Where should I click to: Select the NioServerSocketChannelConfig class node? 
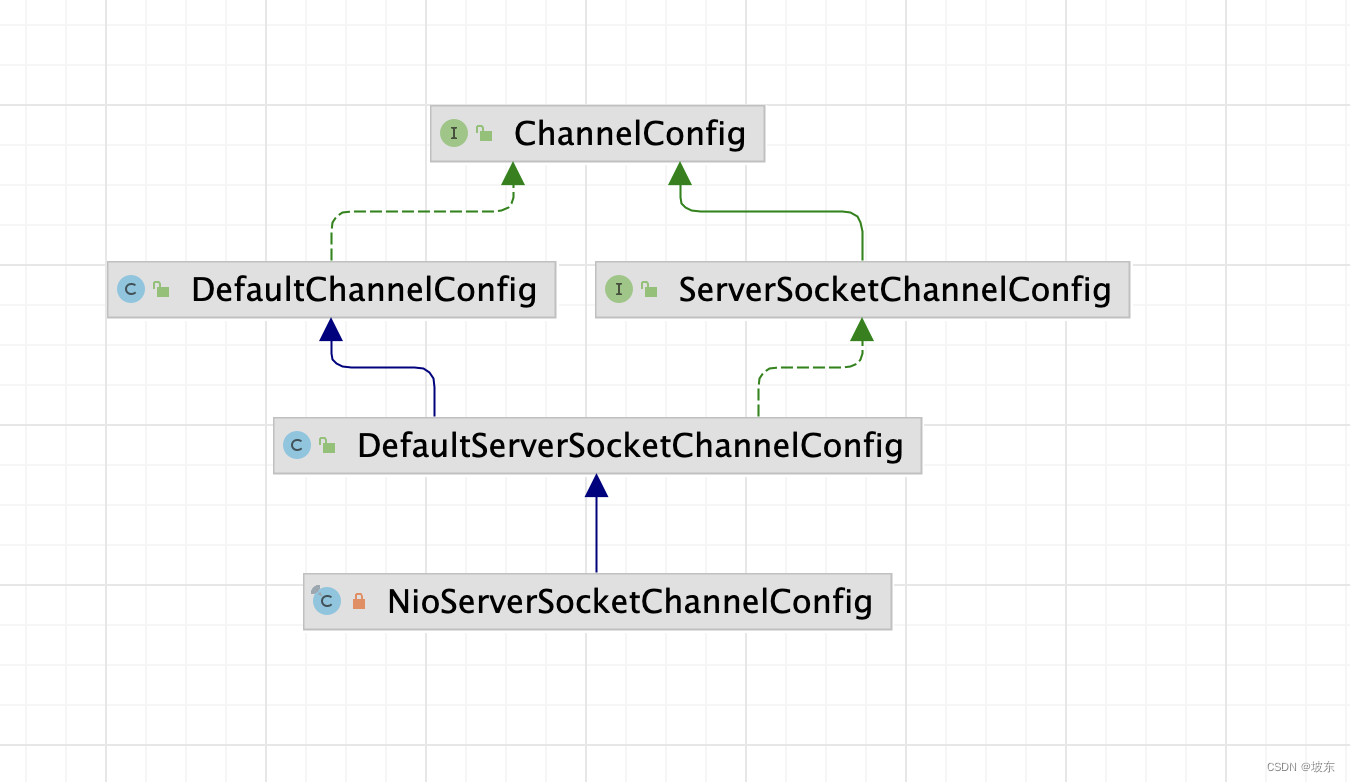tap(597, 602)
